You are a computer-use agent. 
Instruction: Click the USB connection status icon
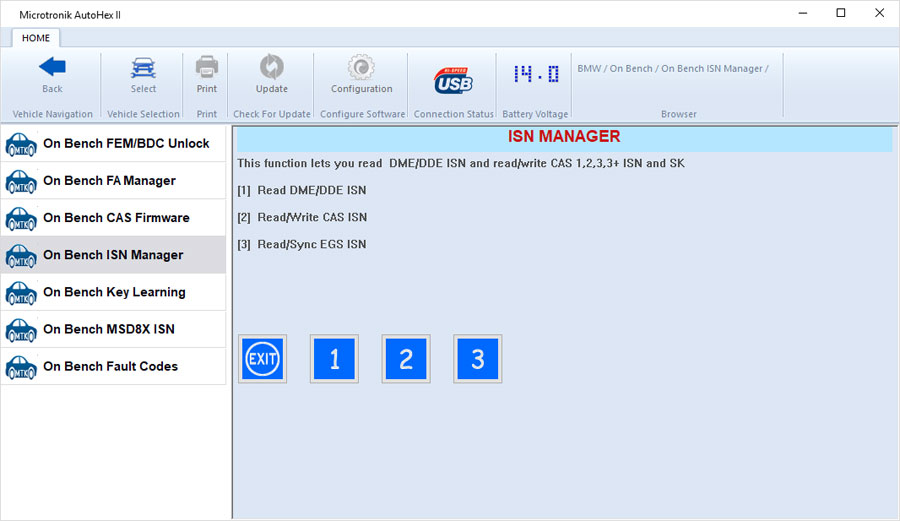453,79
